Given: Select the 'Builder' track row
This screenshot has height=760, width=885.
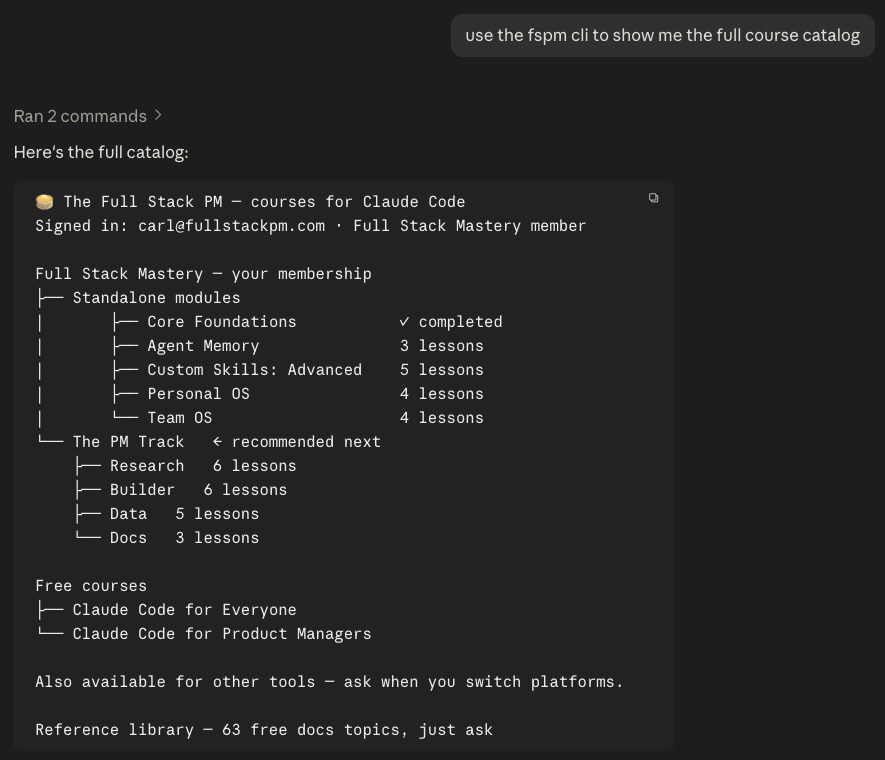Looking at the screenshot, I should pyautogui.click(x=142, y=490).
